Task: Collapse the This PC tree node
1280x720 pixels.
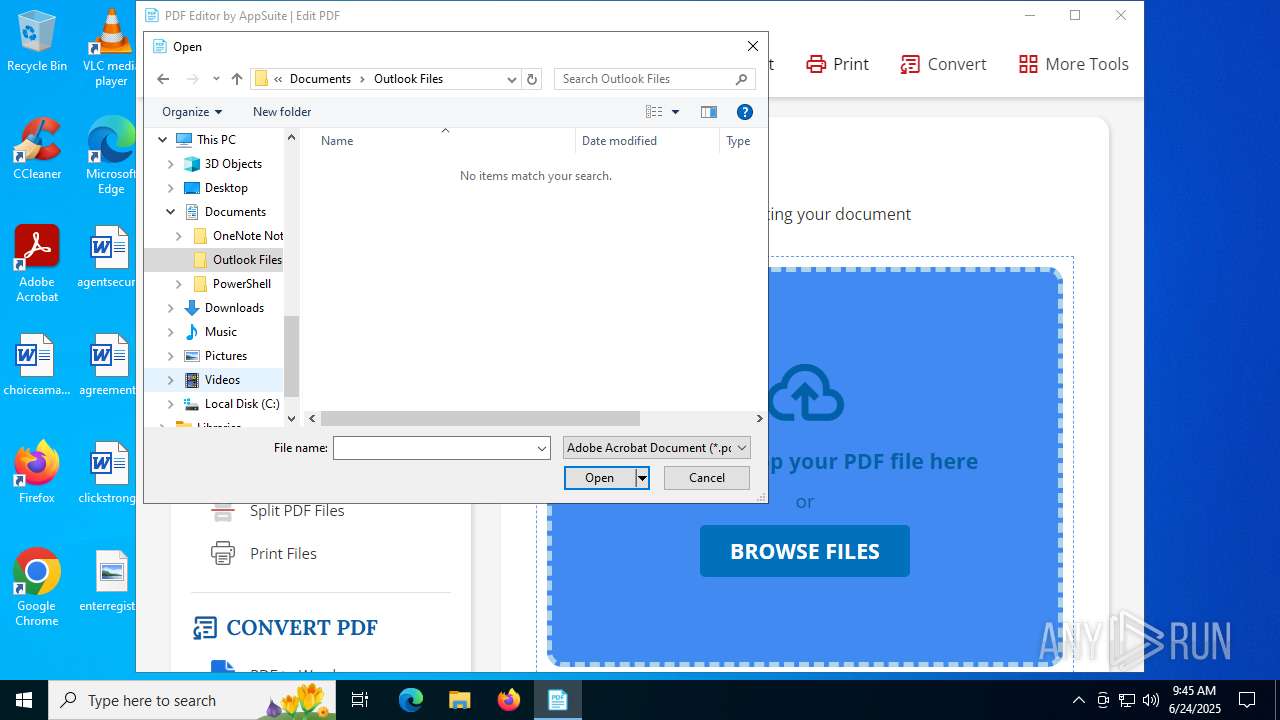Action: tap(163, 140)
